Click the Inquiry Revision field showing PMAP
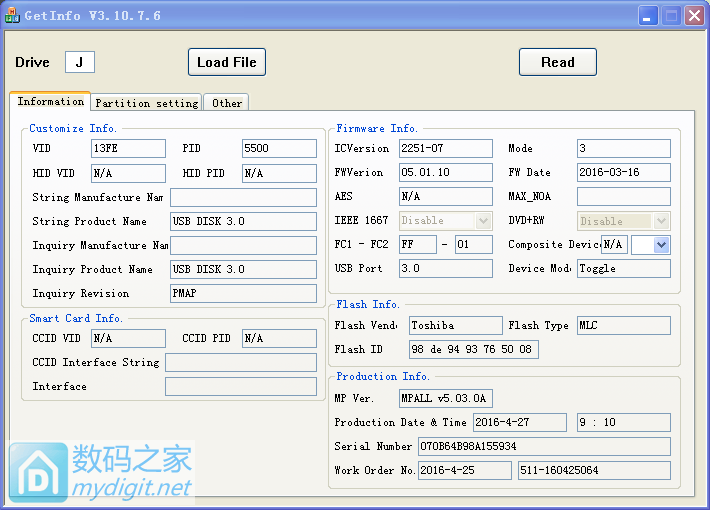This screenshot has height=510, width=710. coord(244,293)
